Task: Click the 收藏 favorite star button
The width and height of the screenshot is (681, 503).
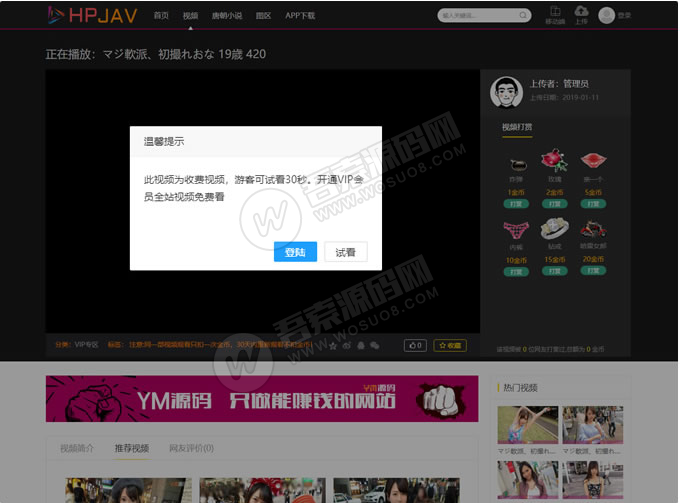Action: 450,345
